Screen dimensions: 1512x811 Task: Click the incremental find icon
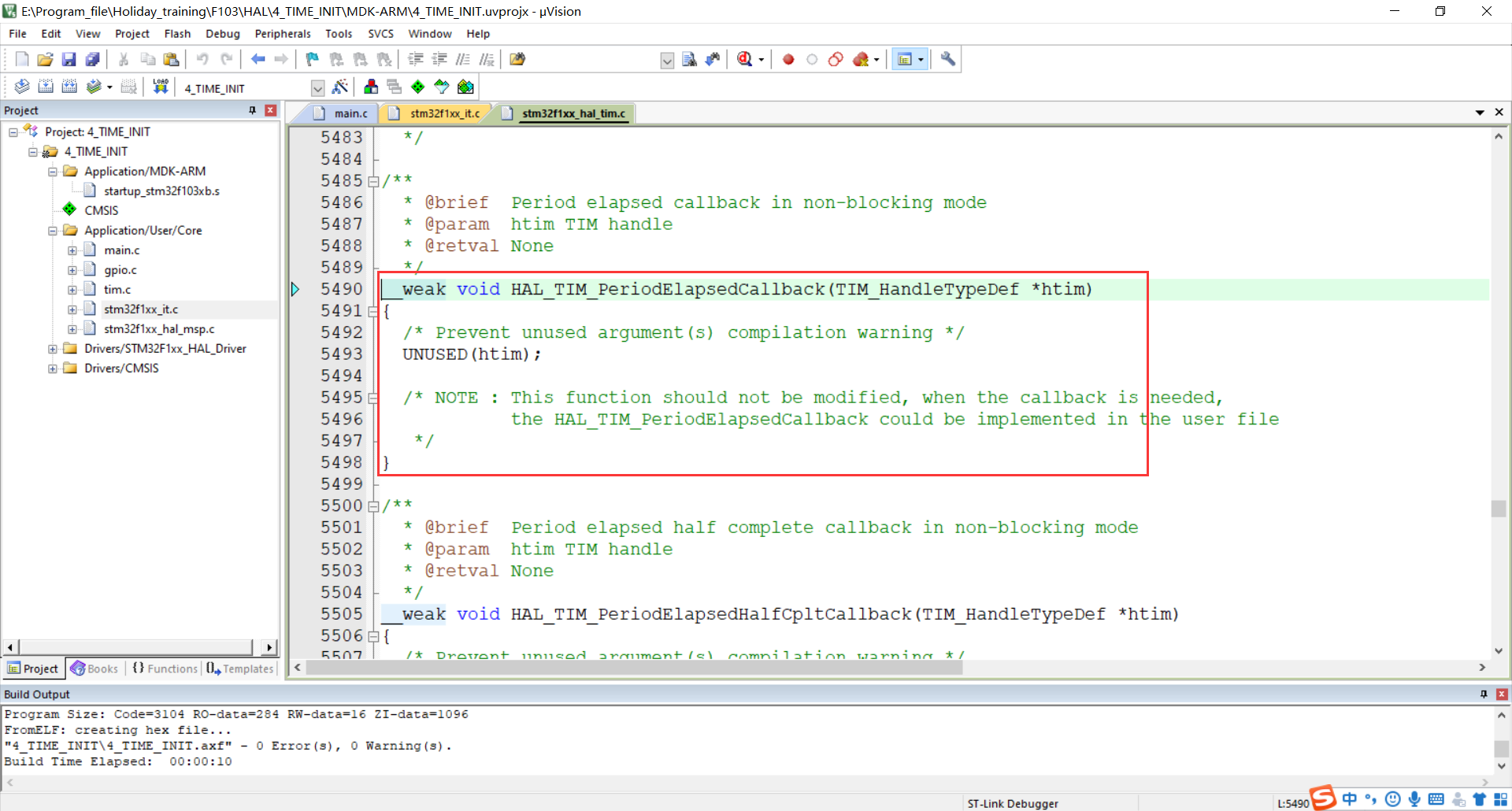(713, 59)
